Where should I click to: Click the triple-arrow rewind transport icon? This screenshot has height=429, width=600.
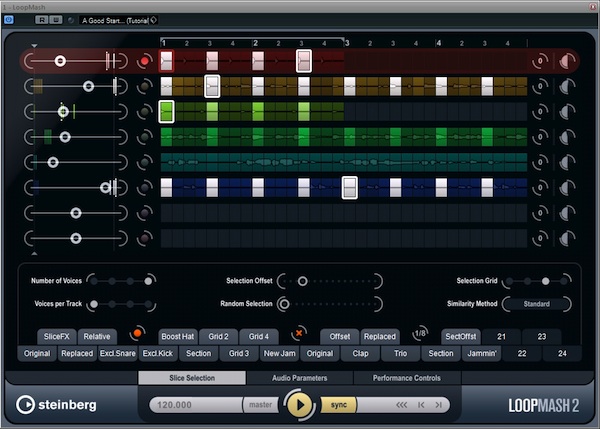(x=401, y=405)
